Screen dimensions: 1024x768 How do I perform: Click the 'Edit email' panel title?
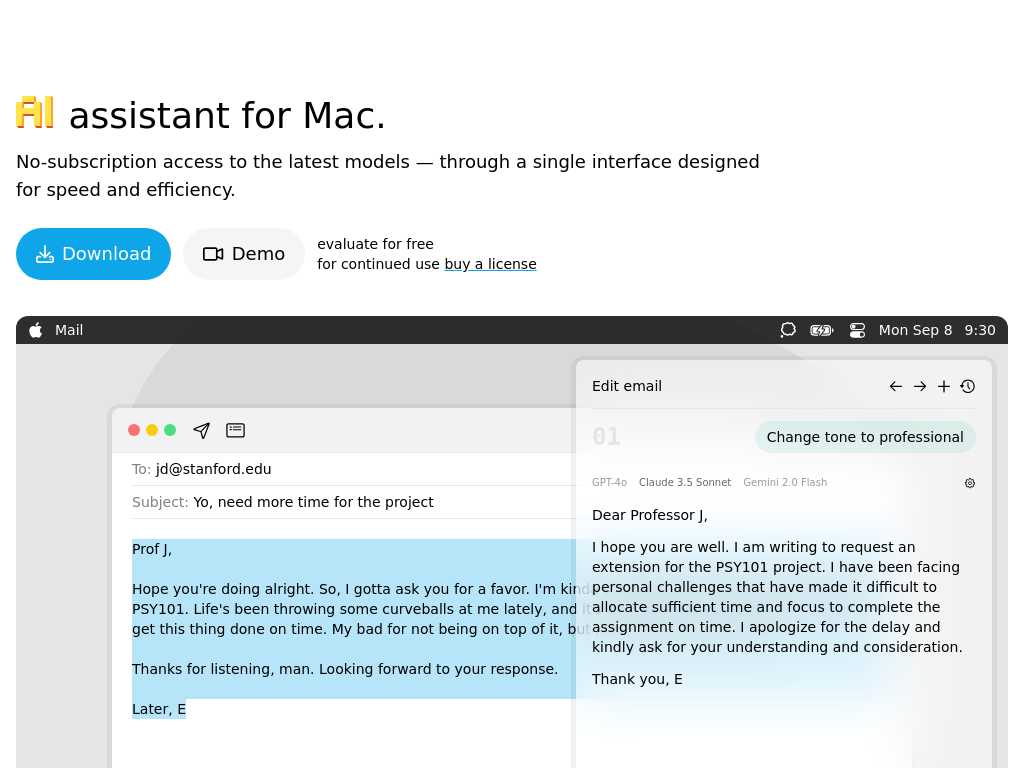(x=627, y=387)
